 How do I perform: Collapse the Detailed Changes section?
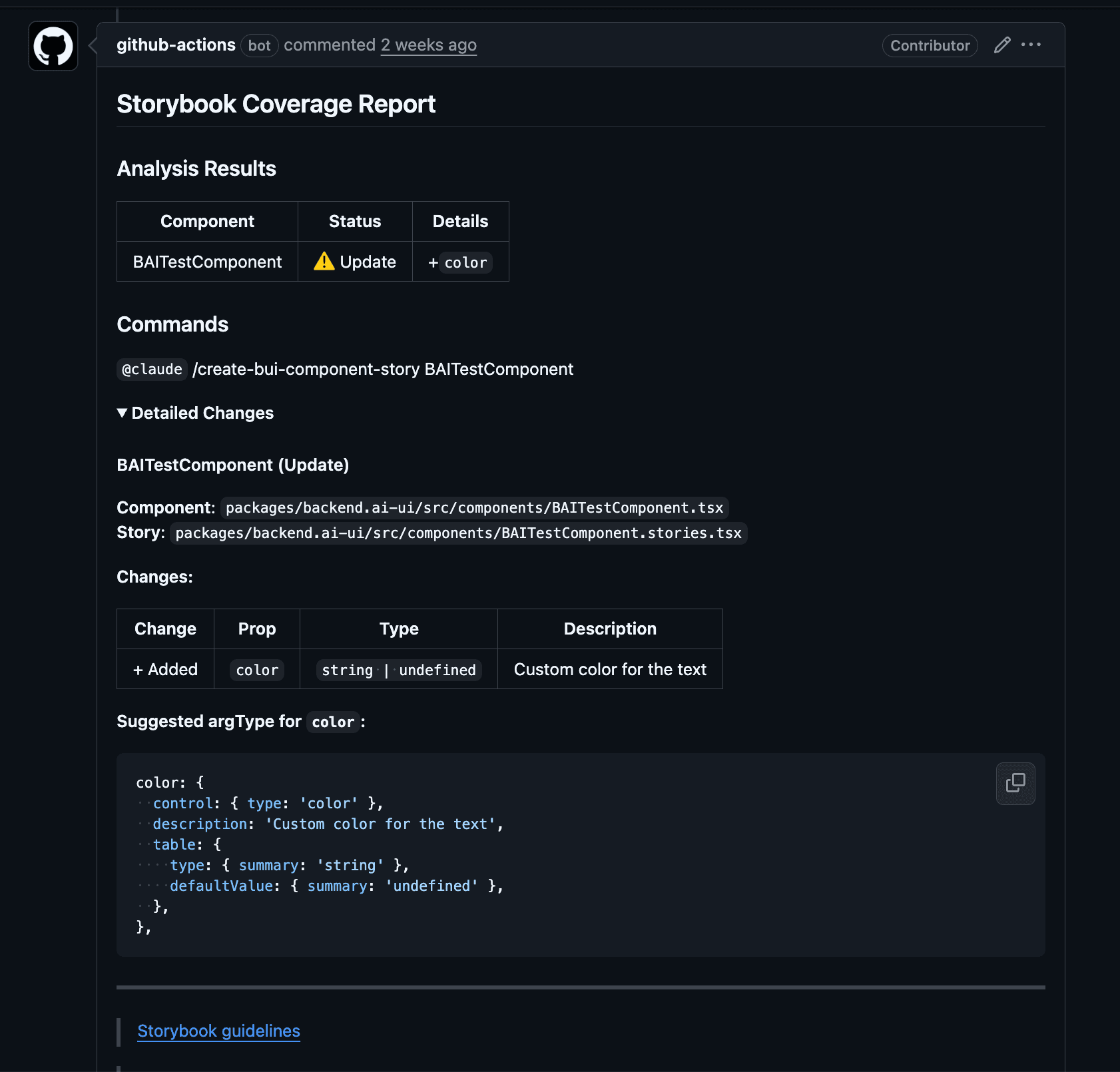(195, 413)
